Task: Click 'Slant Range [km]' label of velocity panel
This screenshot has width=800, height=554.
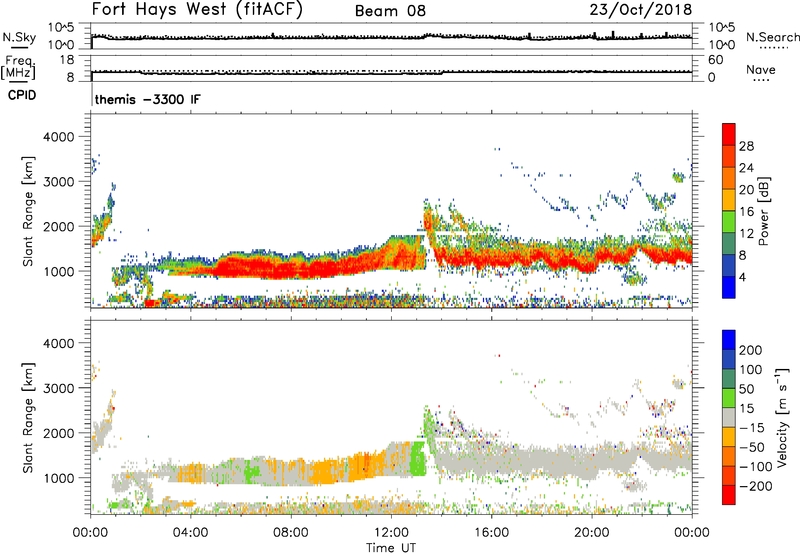Action: pyautogui.click(x=28, y=417)
